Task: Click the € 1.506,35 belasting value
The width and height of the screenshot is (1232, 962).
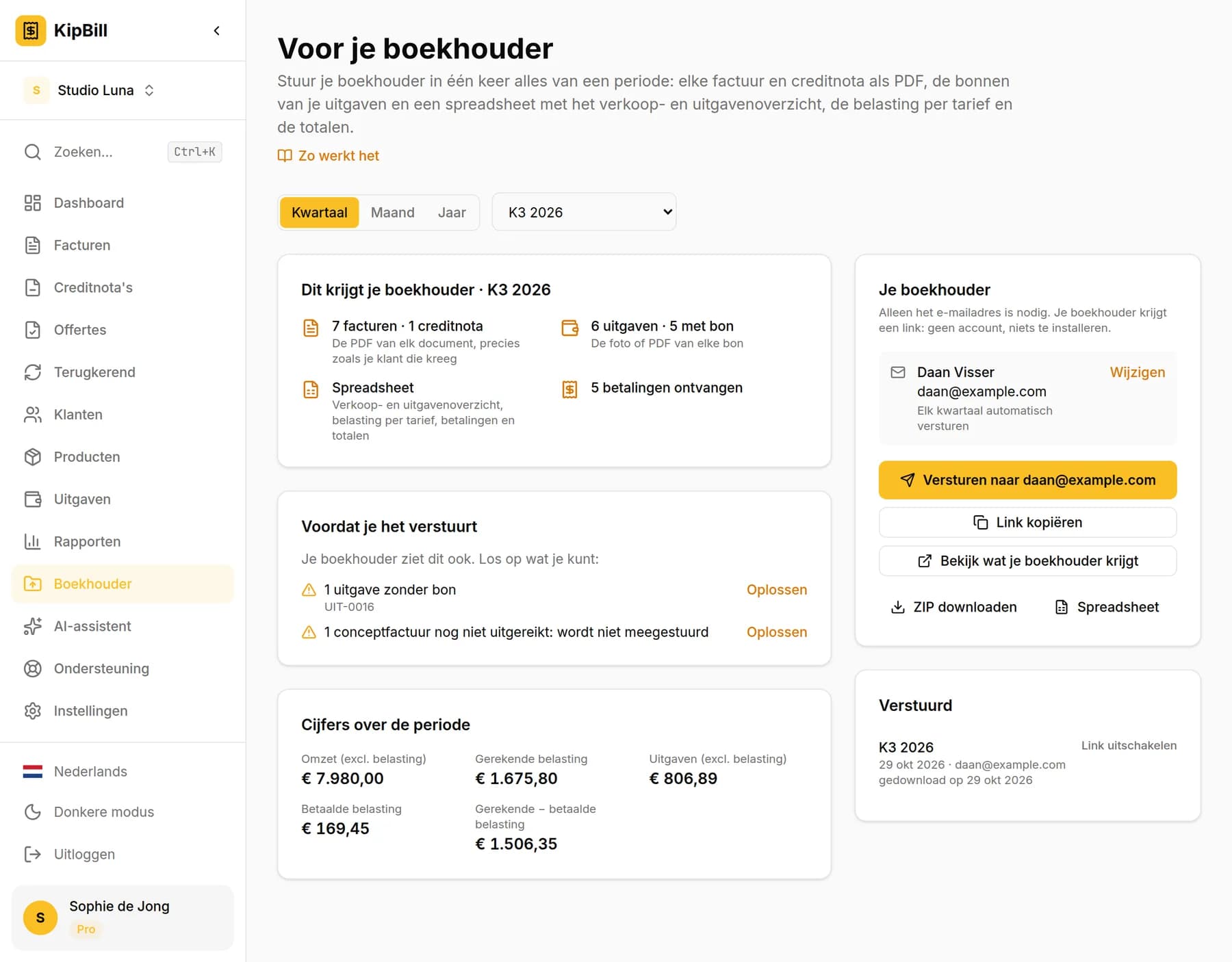Action: pos(516,844)
